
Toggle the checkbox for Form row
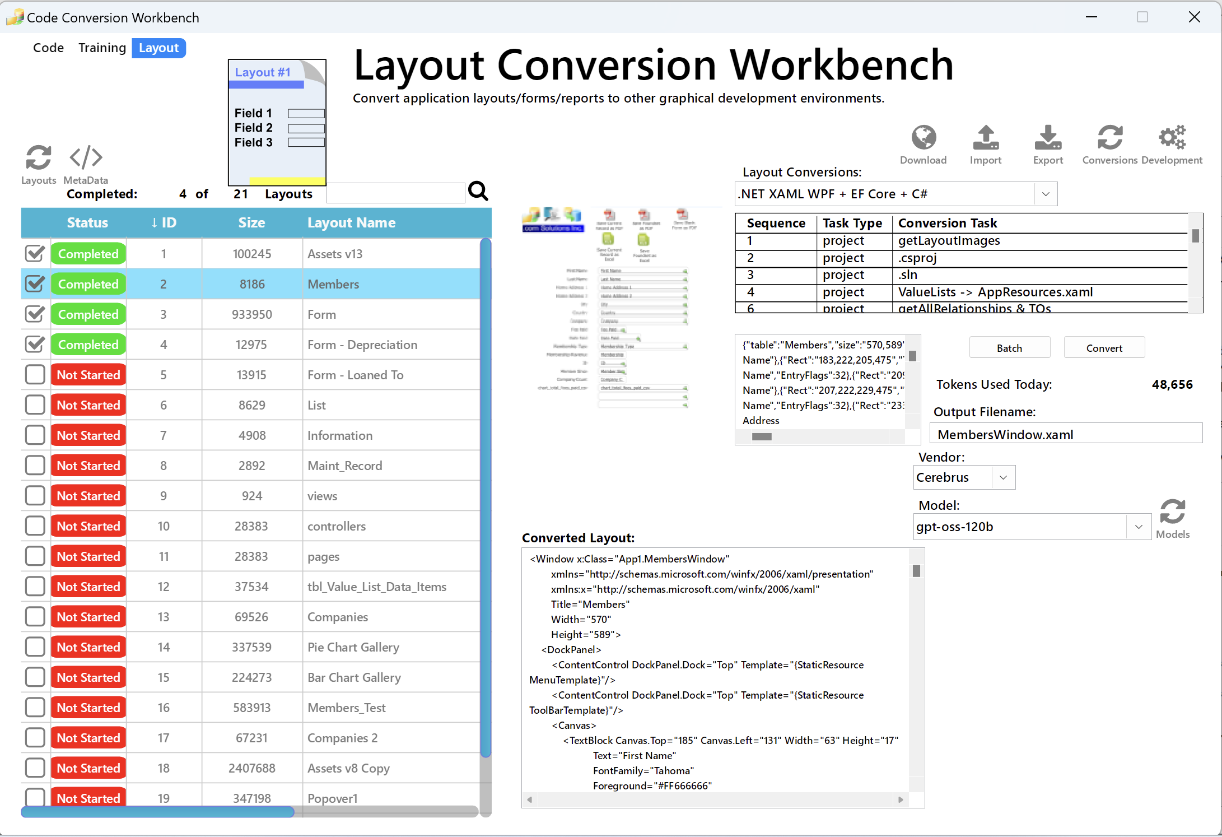coord(35,314)
